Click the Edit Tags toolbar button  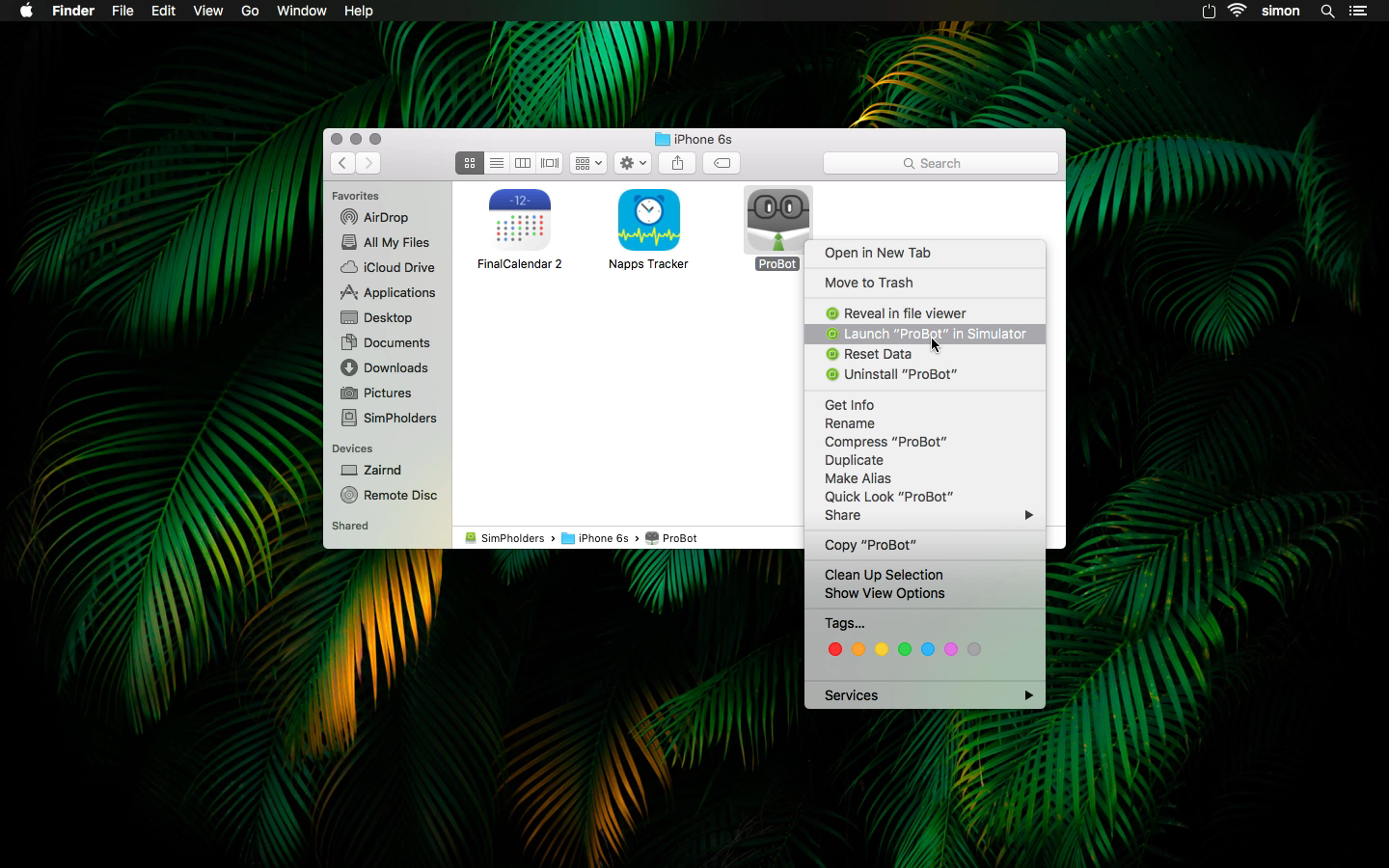pyautogui.click(x=722, y=163)
